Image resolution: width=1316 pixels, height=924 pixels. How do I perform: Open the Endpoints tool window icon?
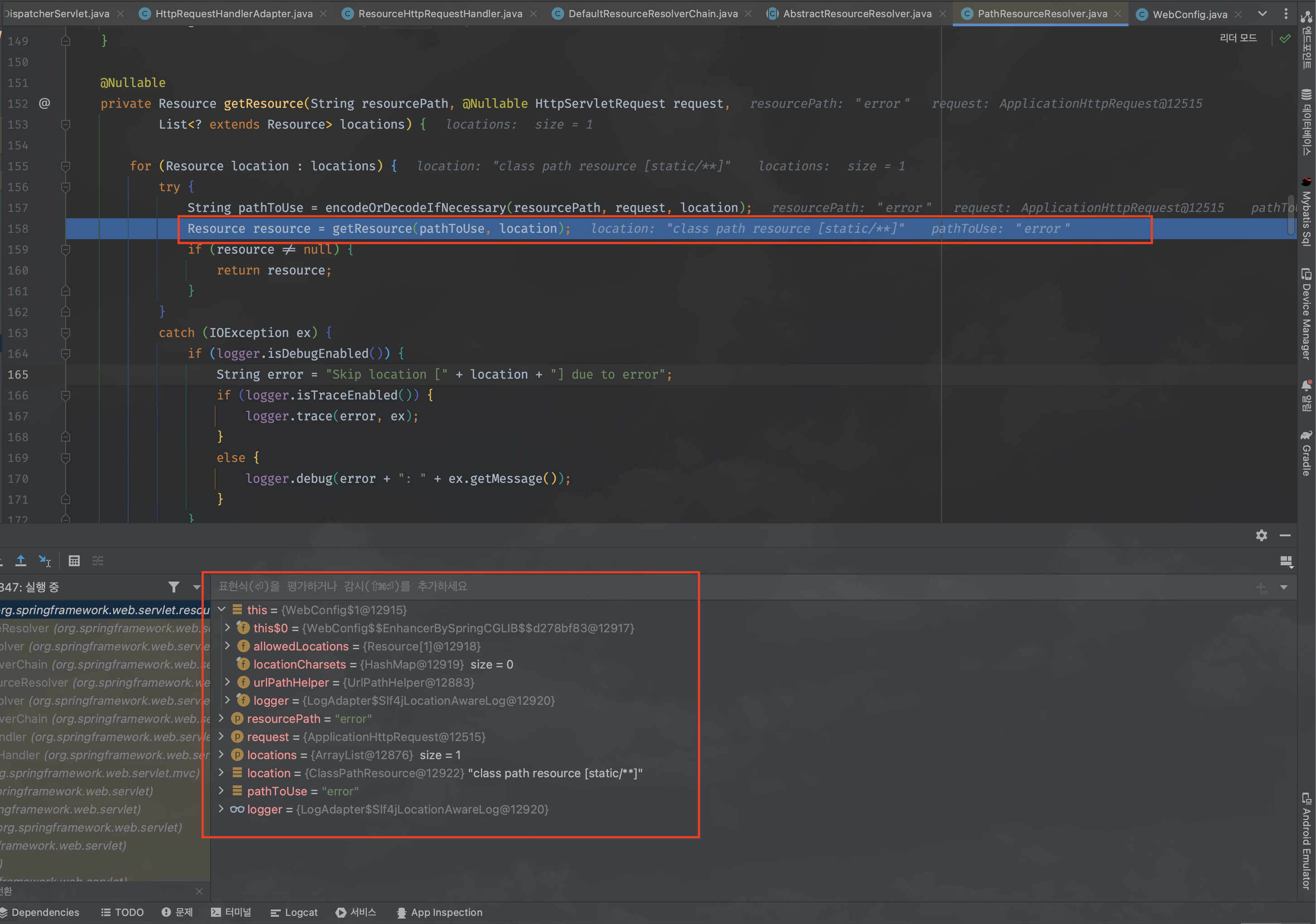[x=1306, y=40]
